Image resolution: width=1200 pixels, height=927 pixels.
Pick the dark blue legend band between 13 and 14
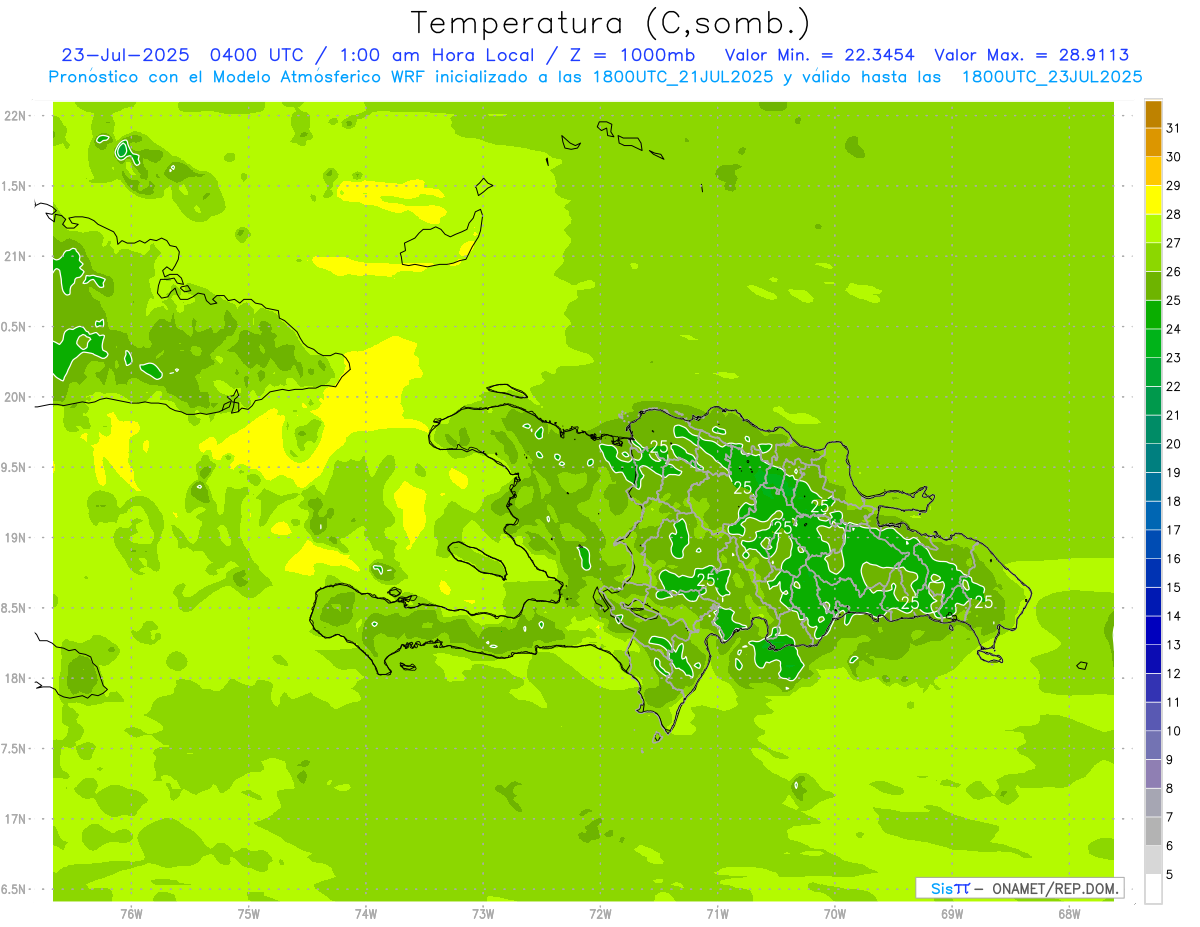coord(1153,631)
